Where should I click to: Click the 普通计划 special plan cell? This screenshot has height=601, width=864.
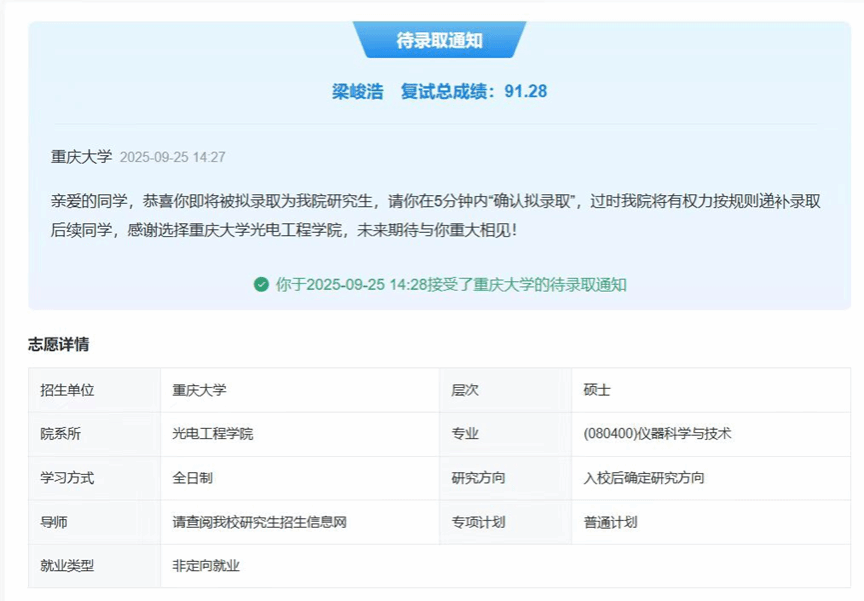click(x=610, y=522)
